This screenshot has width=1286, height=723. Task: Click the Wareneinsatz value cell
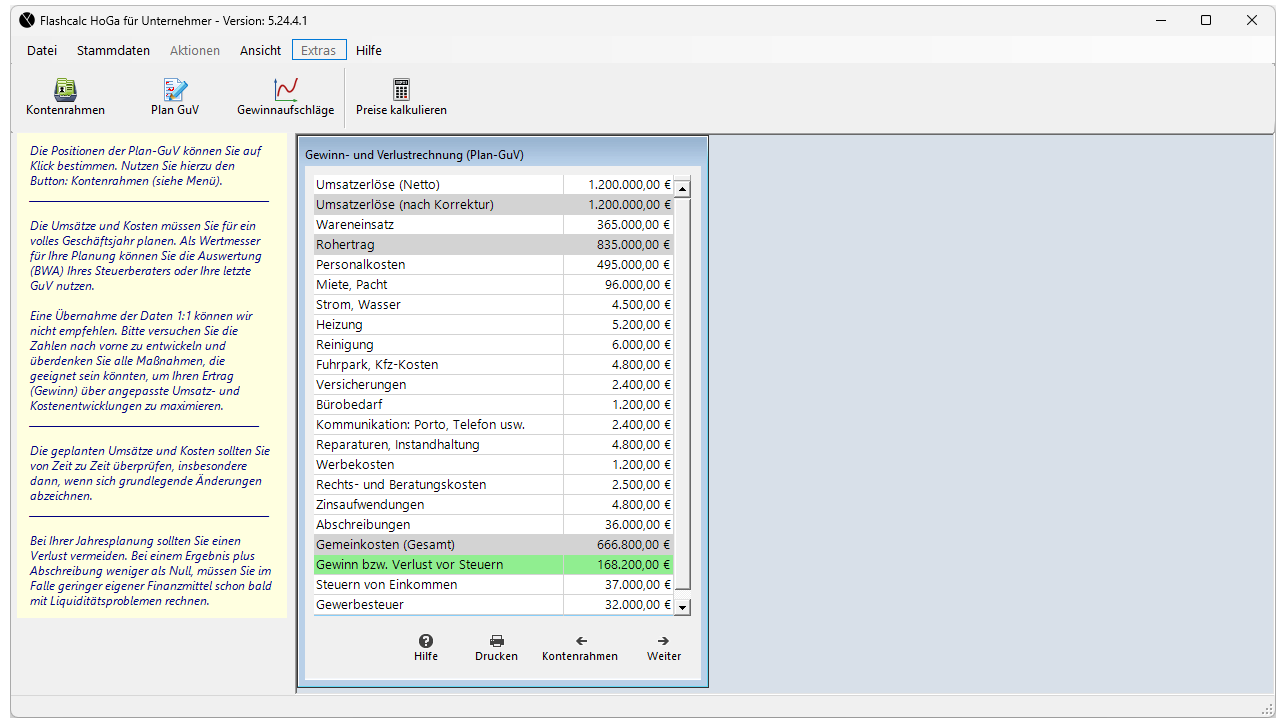pos(618,225)
